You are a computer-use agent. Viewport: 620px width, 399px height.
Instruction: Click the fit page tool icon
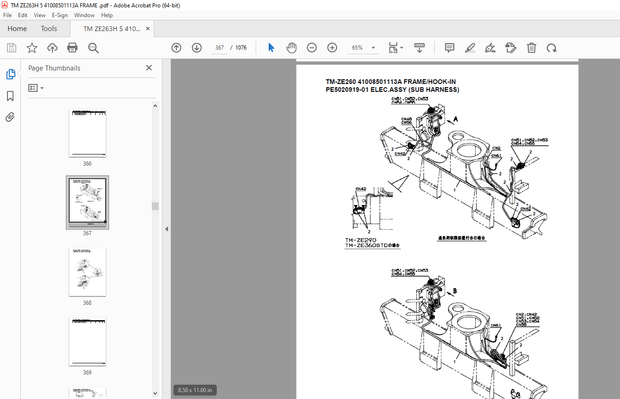[393, 48]
